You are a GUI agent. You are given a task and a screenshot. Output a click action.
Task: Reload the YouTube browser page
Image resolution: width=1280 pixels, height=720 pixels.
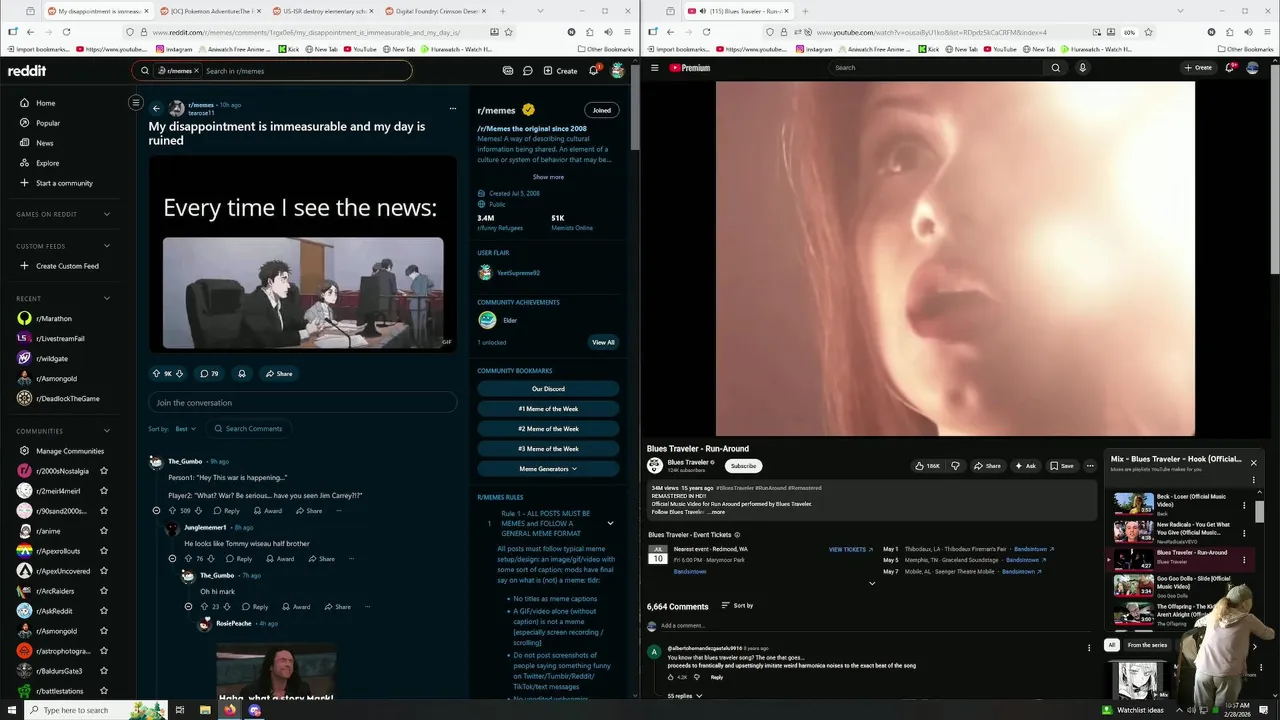pyautogui.click(x=706, y=32)
